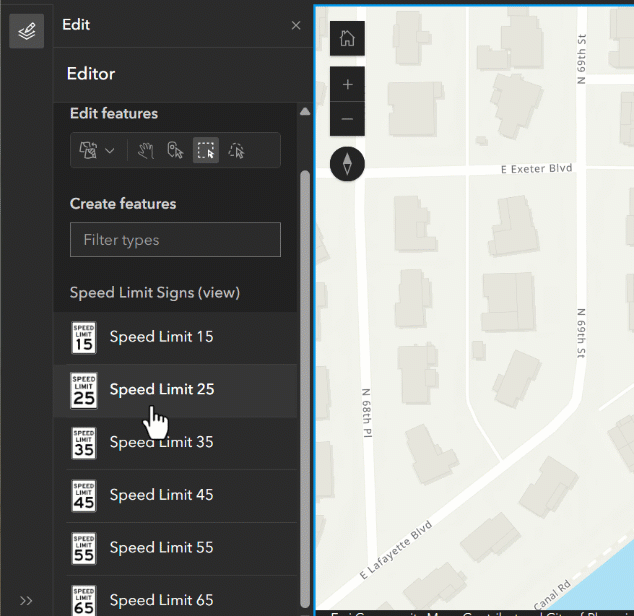Focus the Filter types input field
Screen dimensions: 634x616
175,239
